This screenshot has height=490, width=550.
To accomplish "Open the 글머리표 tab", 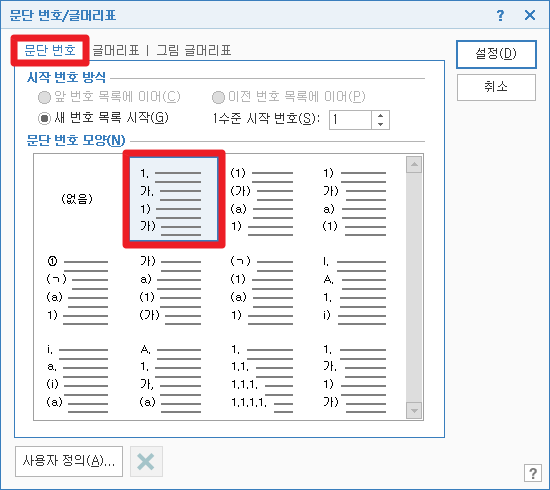I will [116, 50].
